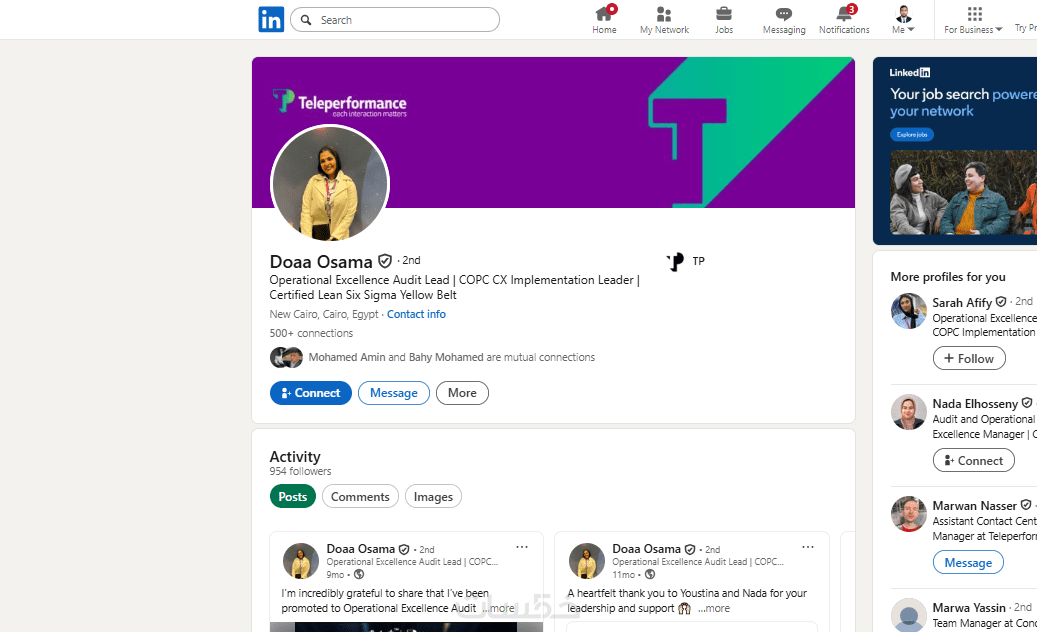Screen dimensions: 1037x632
Task: Expand …more on the Youstina thank-you post
Action: coord(714,608)
